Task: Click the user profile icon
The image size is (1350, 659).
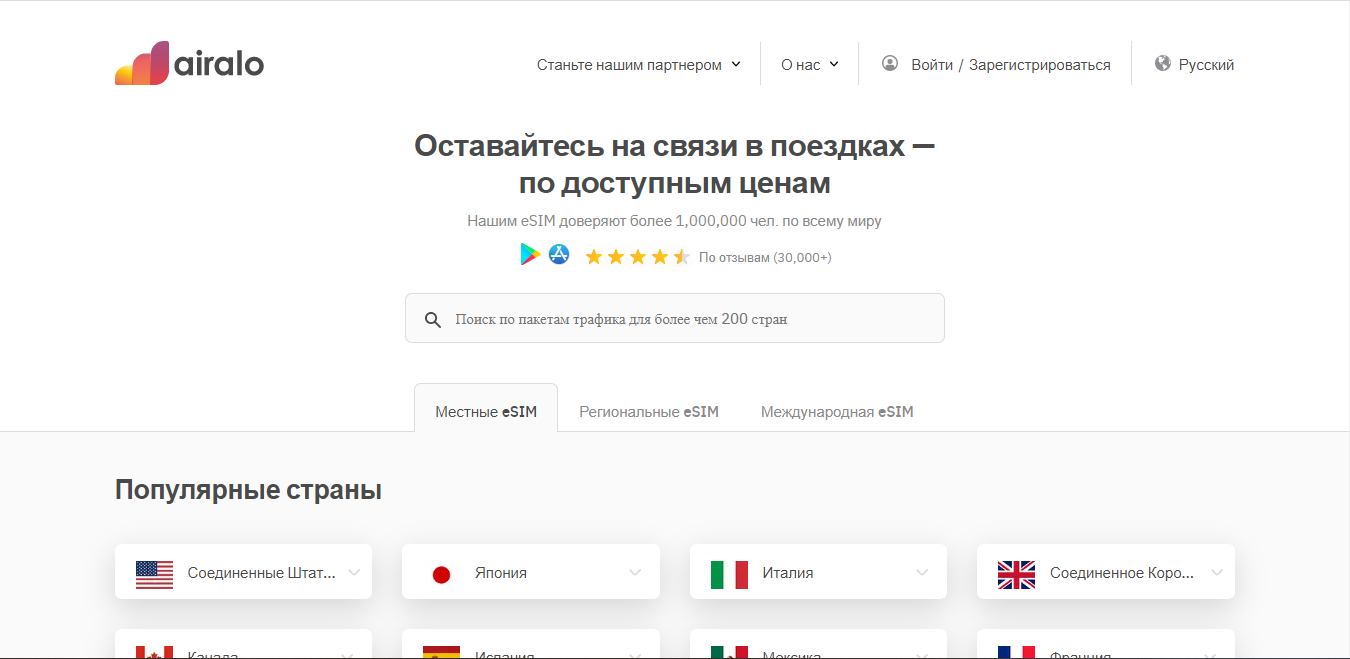Action: [890, 64]
